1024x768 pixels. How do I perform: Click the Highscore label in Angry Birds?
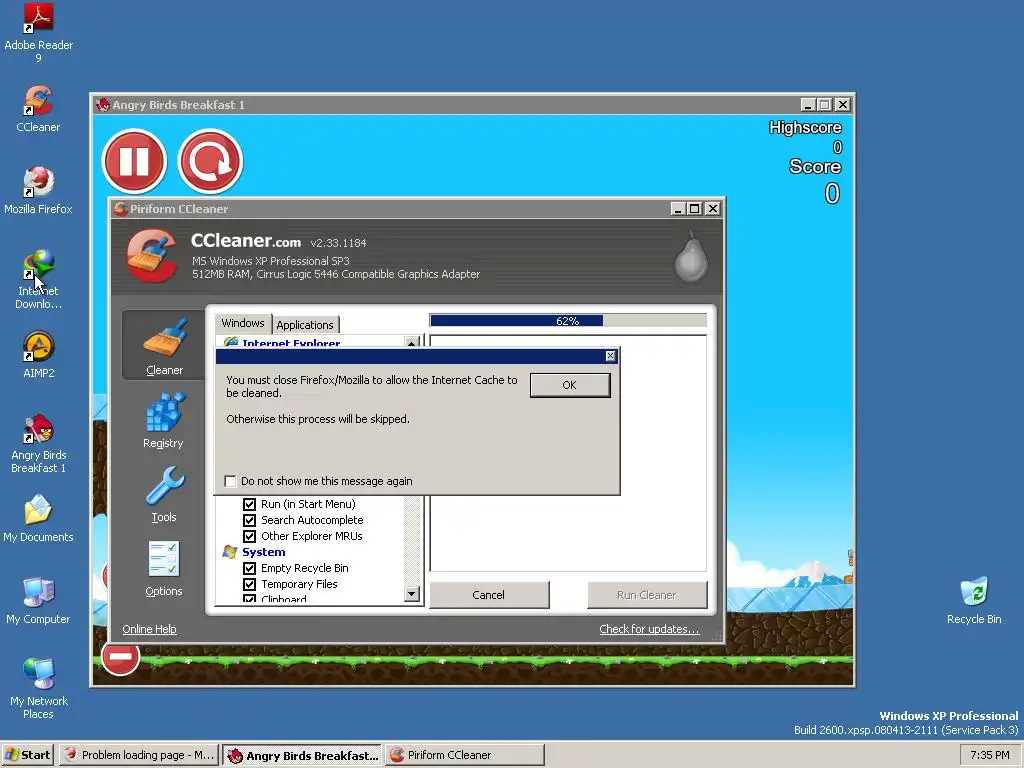(805, 127)
